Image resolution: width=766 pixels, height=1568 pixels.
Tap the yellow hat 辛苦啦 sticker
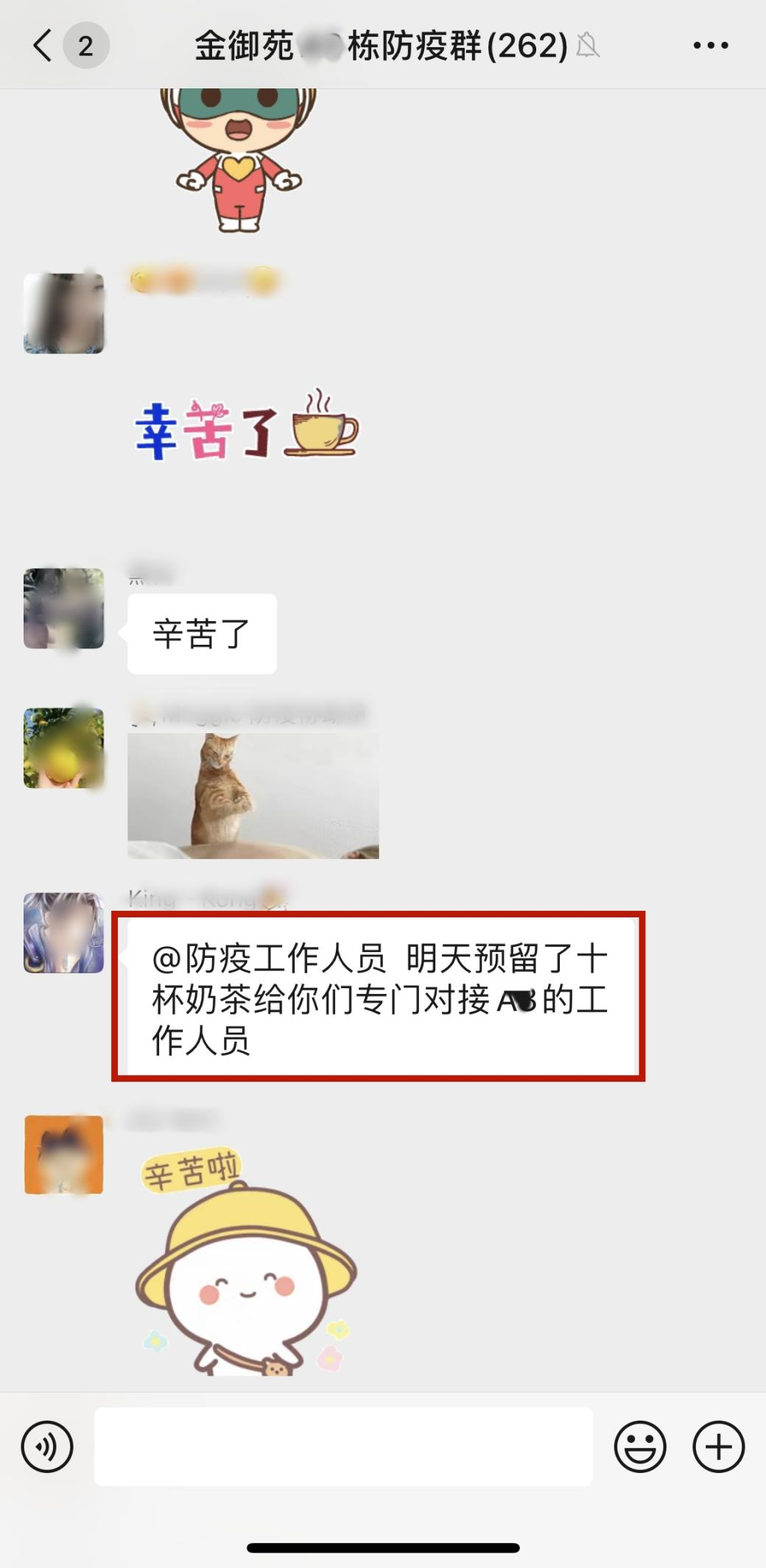pyautogui.click(x=247, y=1263)
